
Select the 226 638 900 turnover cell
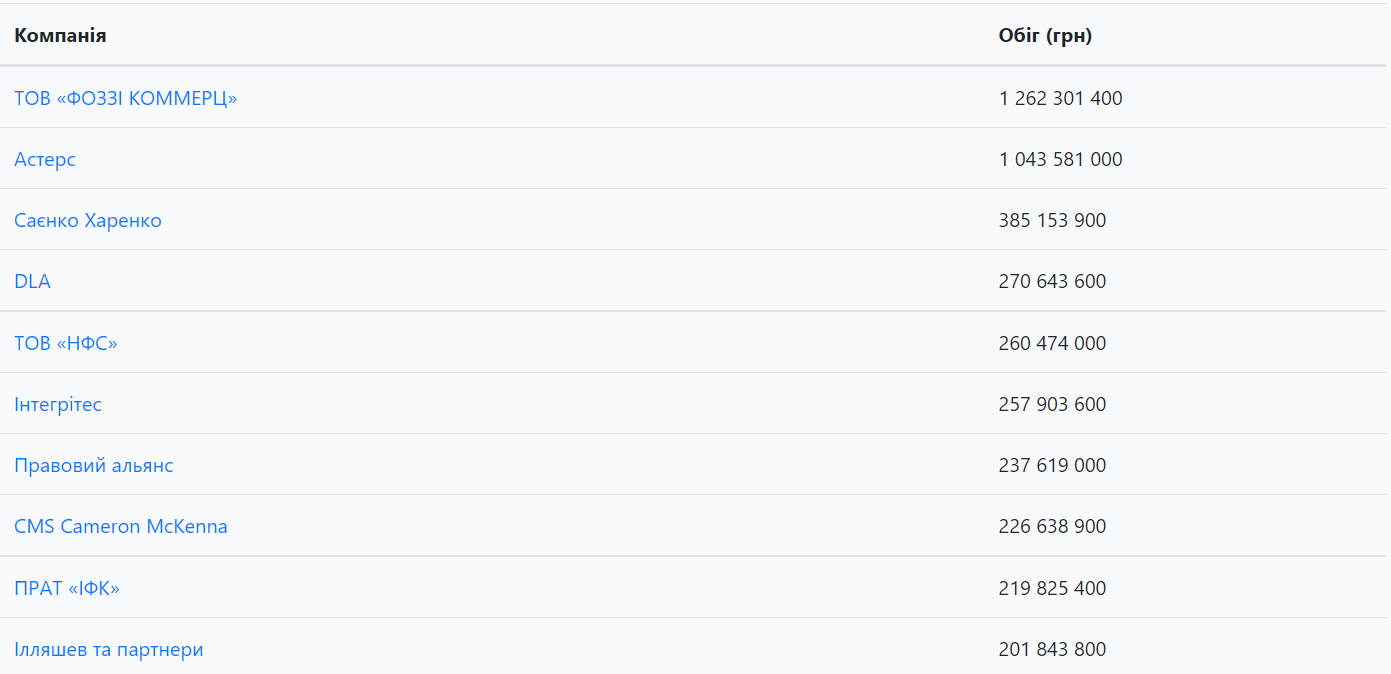[1052, 526]
